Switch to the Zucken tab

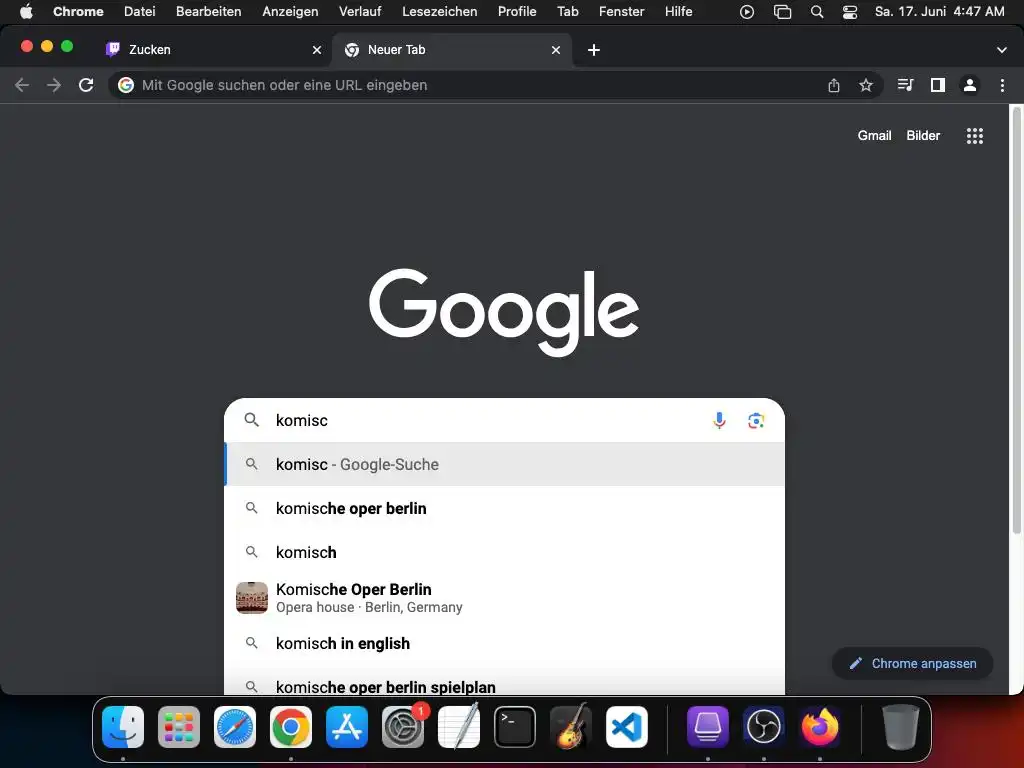point(212,50)
